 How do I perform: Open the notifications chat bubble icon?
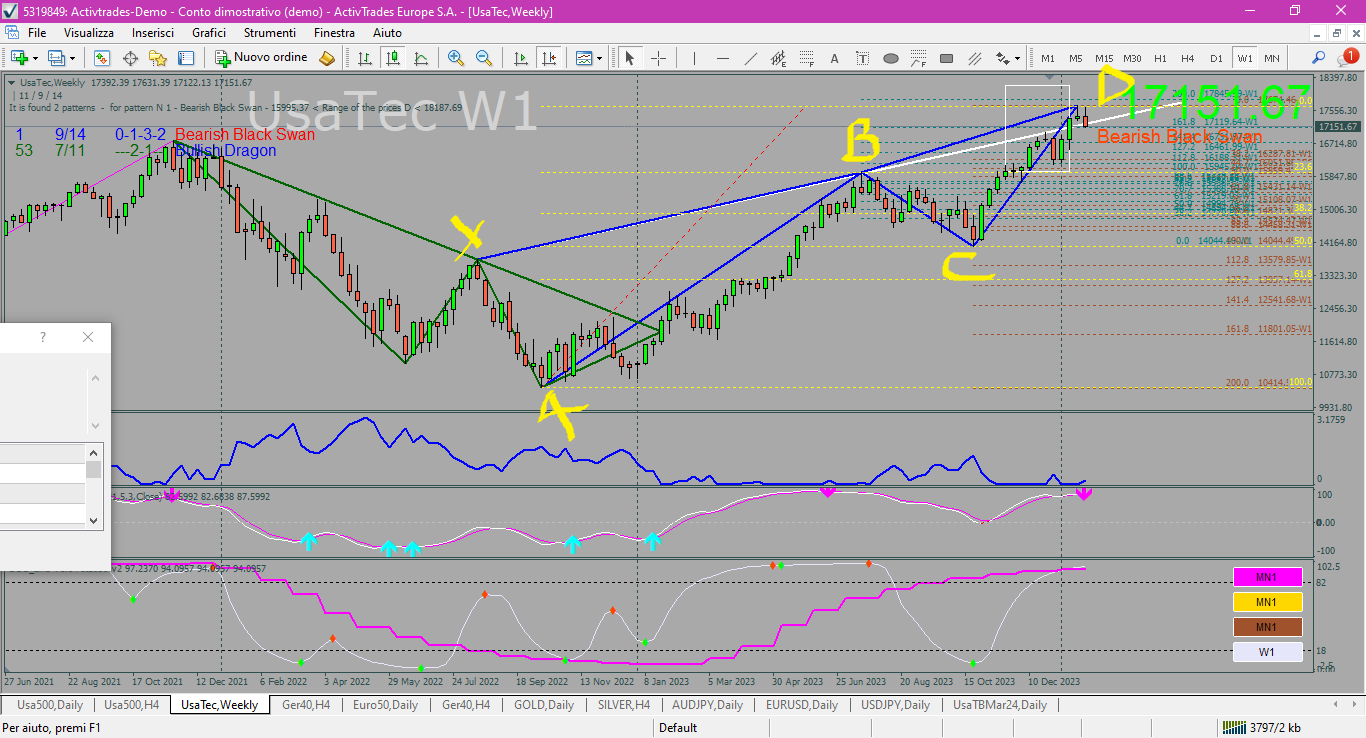coord(1349,57)
